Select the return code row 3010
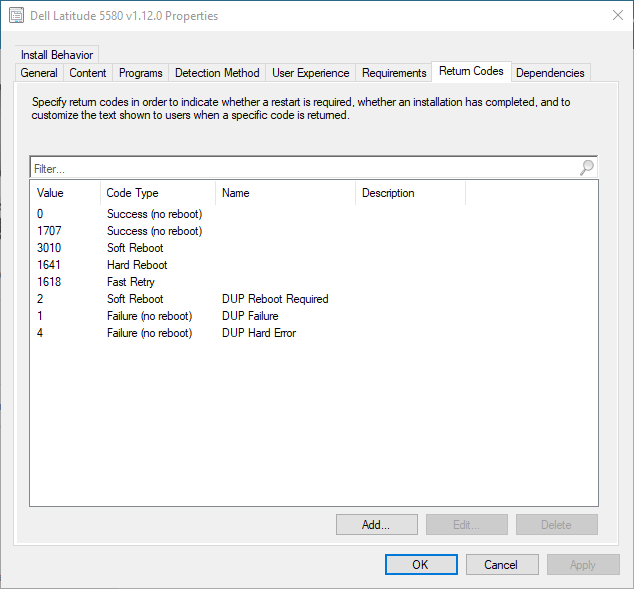 pos(314,248)
